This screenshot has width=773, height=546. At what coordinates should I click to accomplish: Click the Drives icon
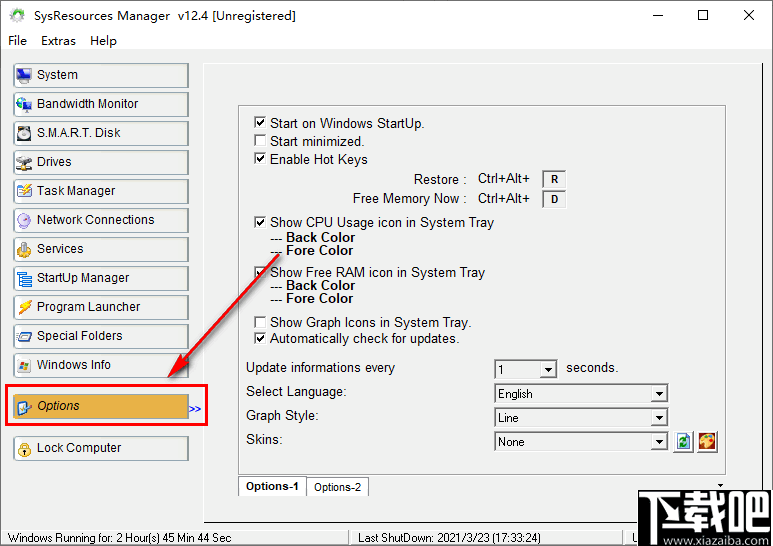pos(24,162)
